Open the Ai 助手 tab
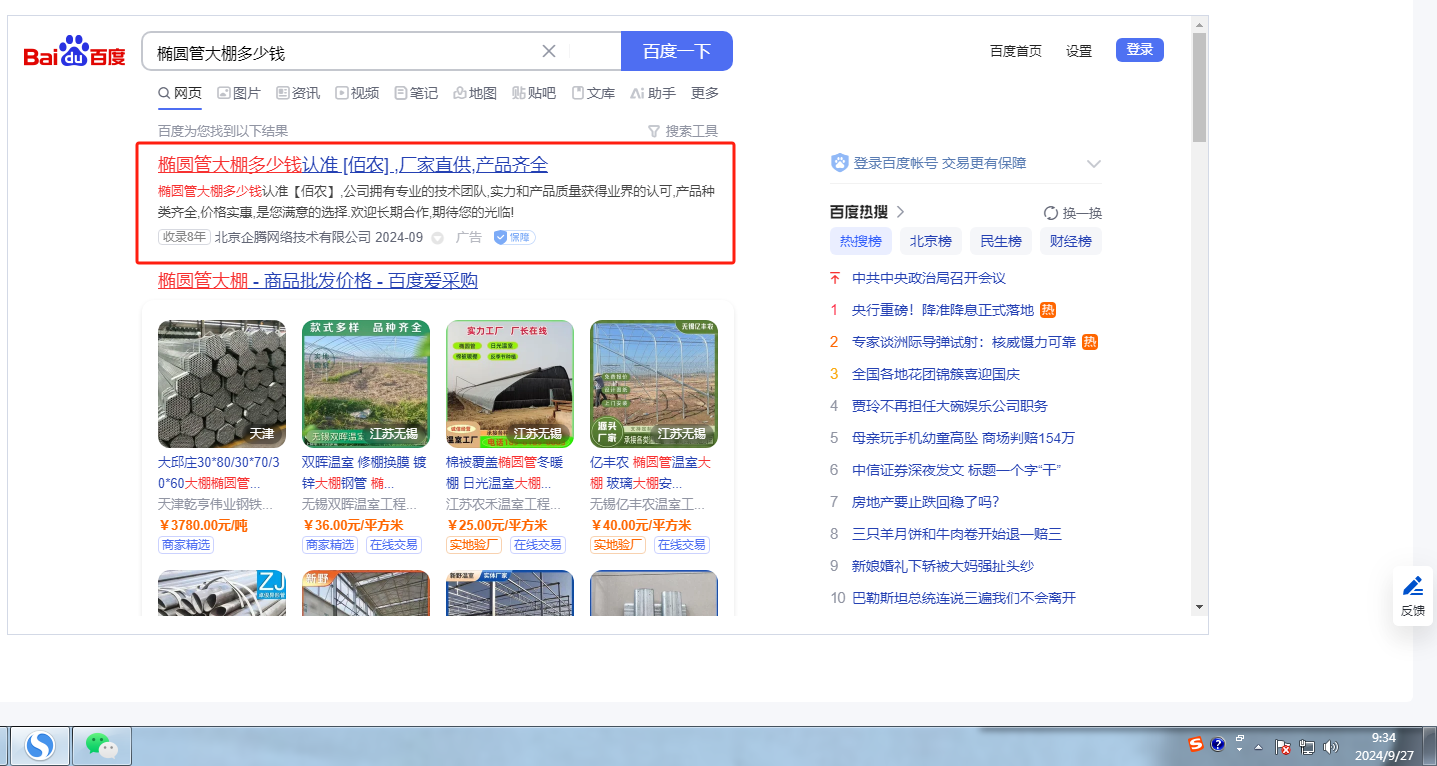1437x766 pixels. point(653,93)
